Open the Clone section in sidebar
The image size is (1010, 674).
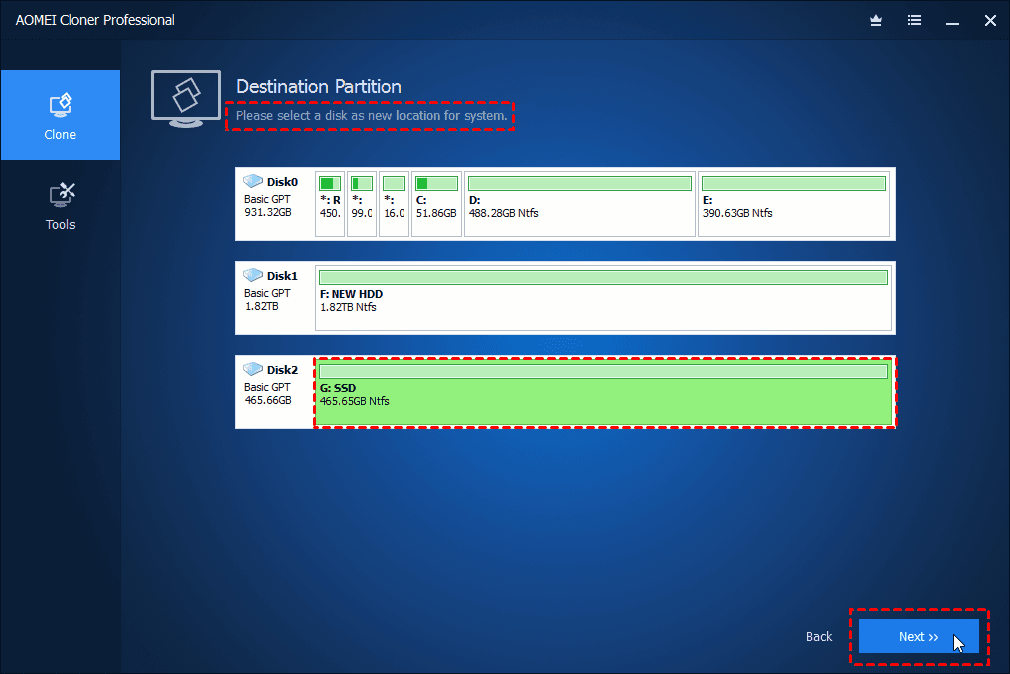60,115
